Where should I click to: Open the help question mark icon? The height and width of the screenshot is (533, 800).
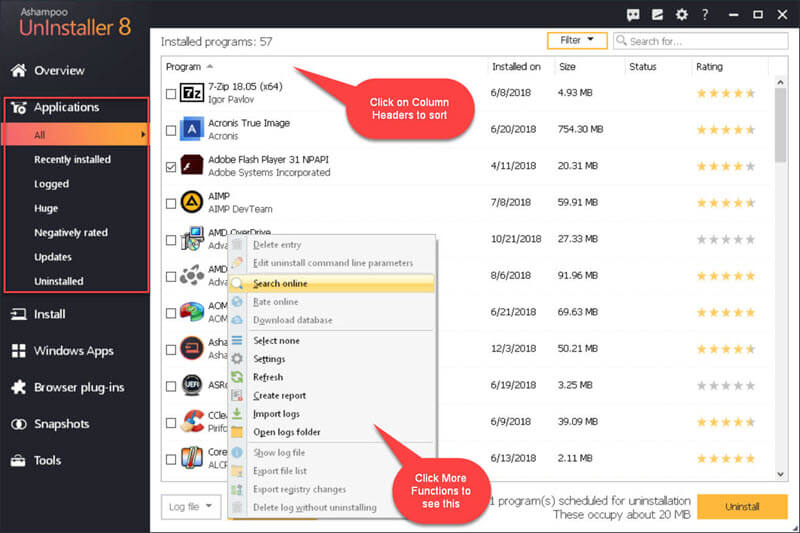pos(705,15)
